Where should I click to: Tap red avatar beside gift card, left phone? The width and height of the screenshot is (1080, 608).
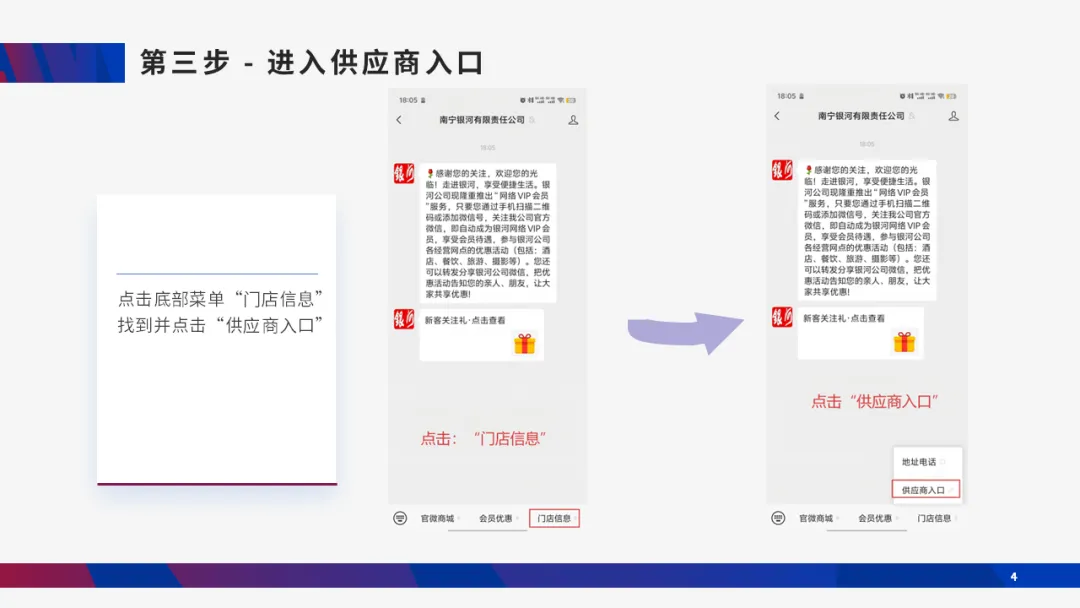click(x=404, y=319)
